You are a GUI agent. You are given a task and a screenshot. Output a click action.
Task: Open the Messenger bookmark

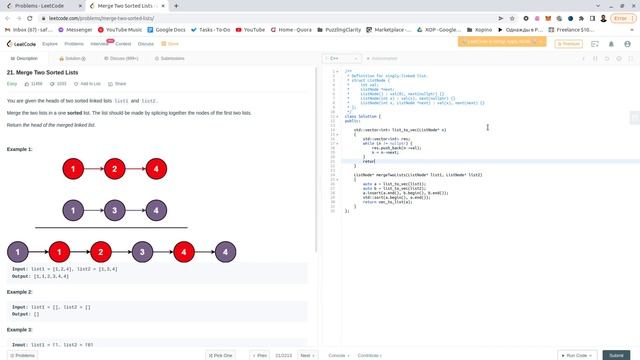[x=76, y=30]
